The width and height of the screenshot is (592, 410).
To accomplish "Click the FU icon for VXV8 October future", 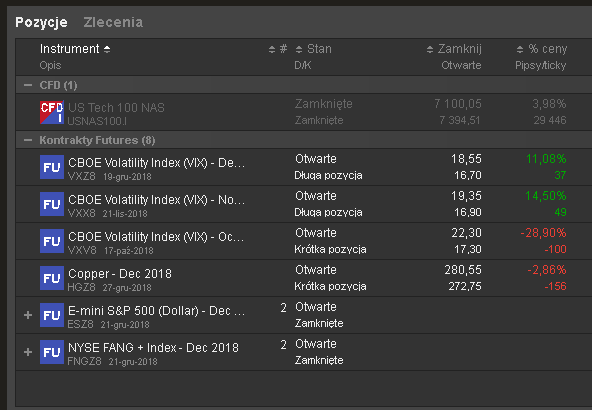I will [52, 241].
